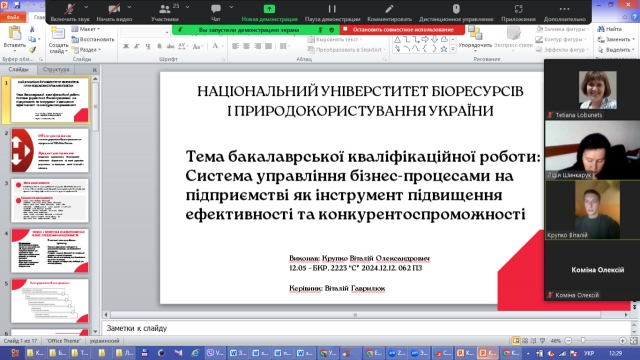Open change case (Aa) options
The width and height of the screenshot is (640, 360).
coord(197,47)
